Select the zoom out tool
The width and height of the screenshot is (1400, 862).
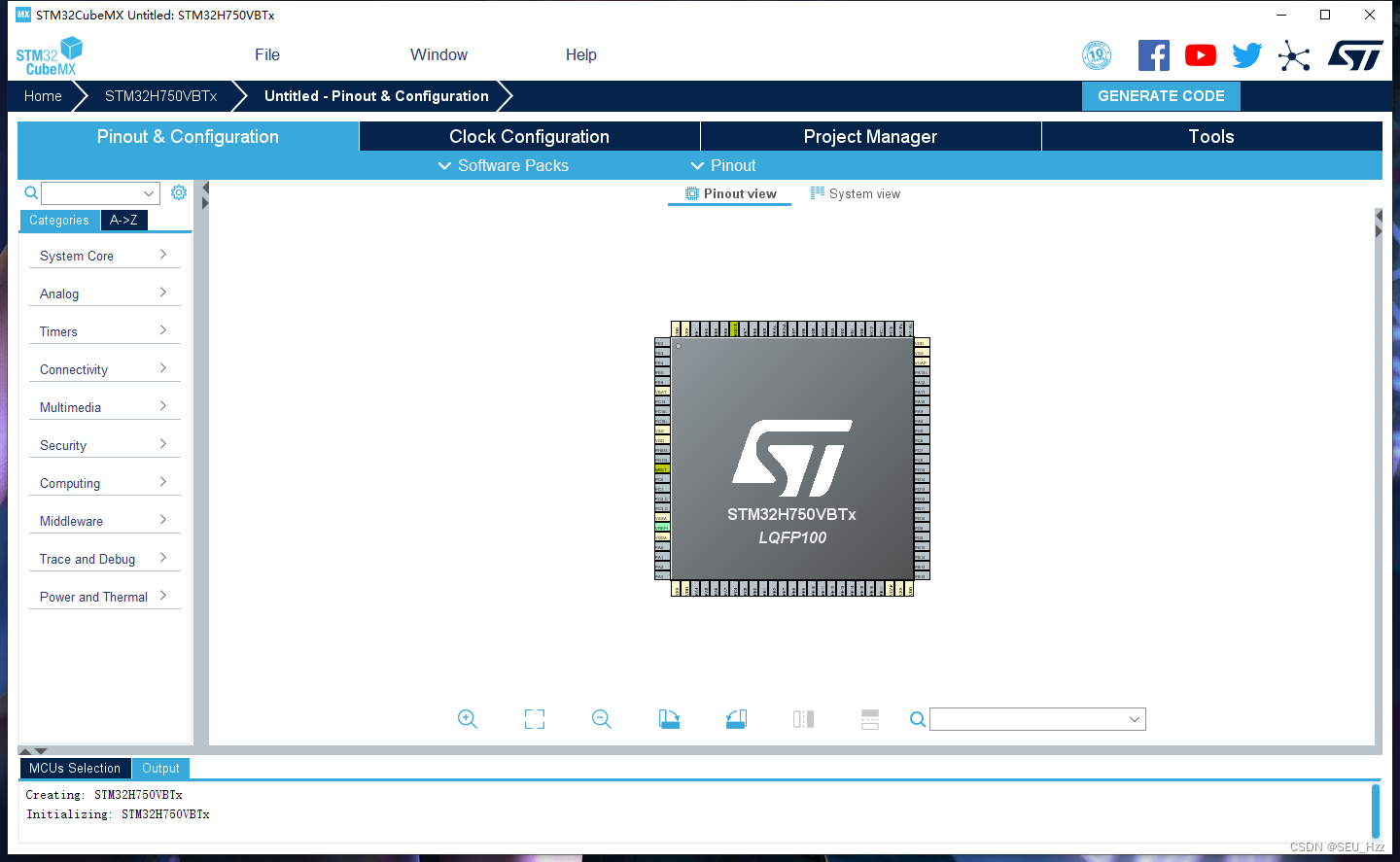[x=601, y=719]
